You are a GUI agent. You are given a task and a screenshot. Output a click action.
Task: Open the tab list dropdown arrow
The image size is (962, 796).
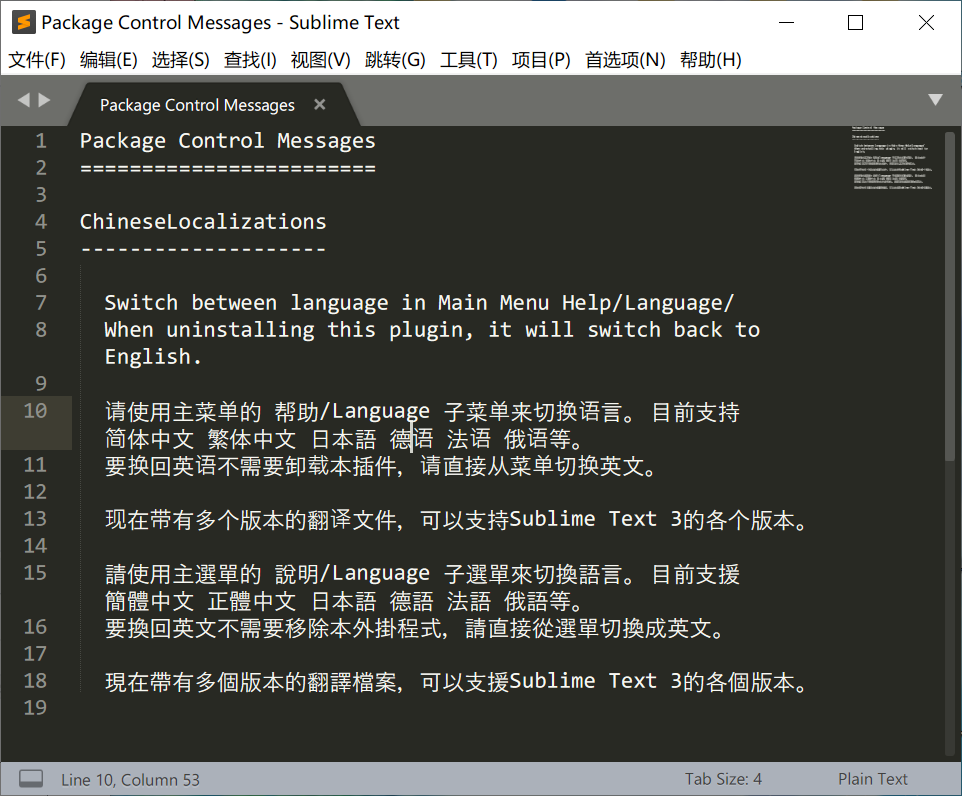tap(935, 99)
